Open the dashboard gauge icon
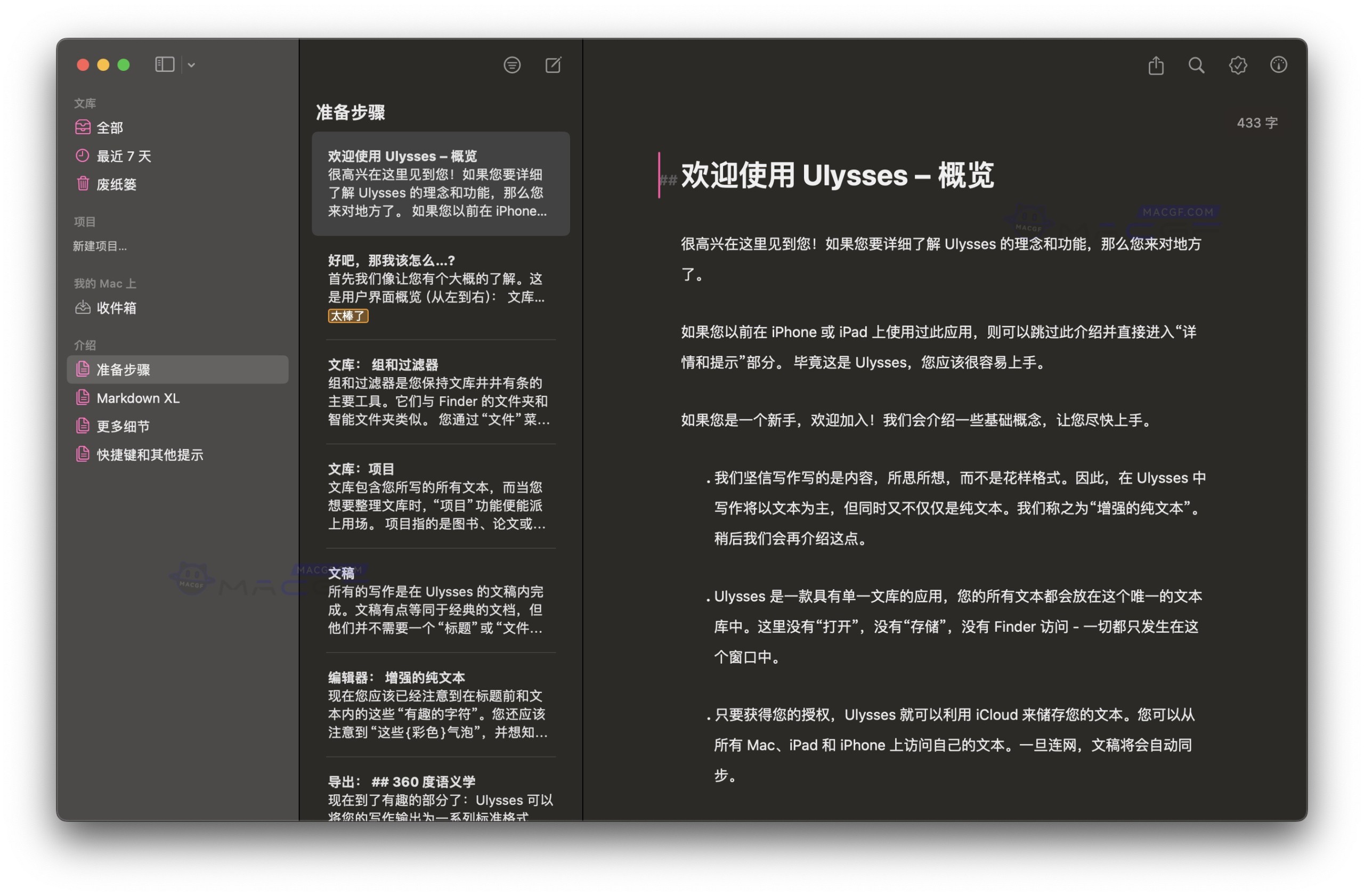This screenshot has width=1364, height=896. (1279, 66)
